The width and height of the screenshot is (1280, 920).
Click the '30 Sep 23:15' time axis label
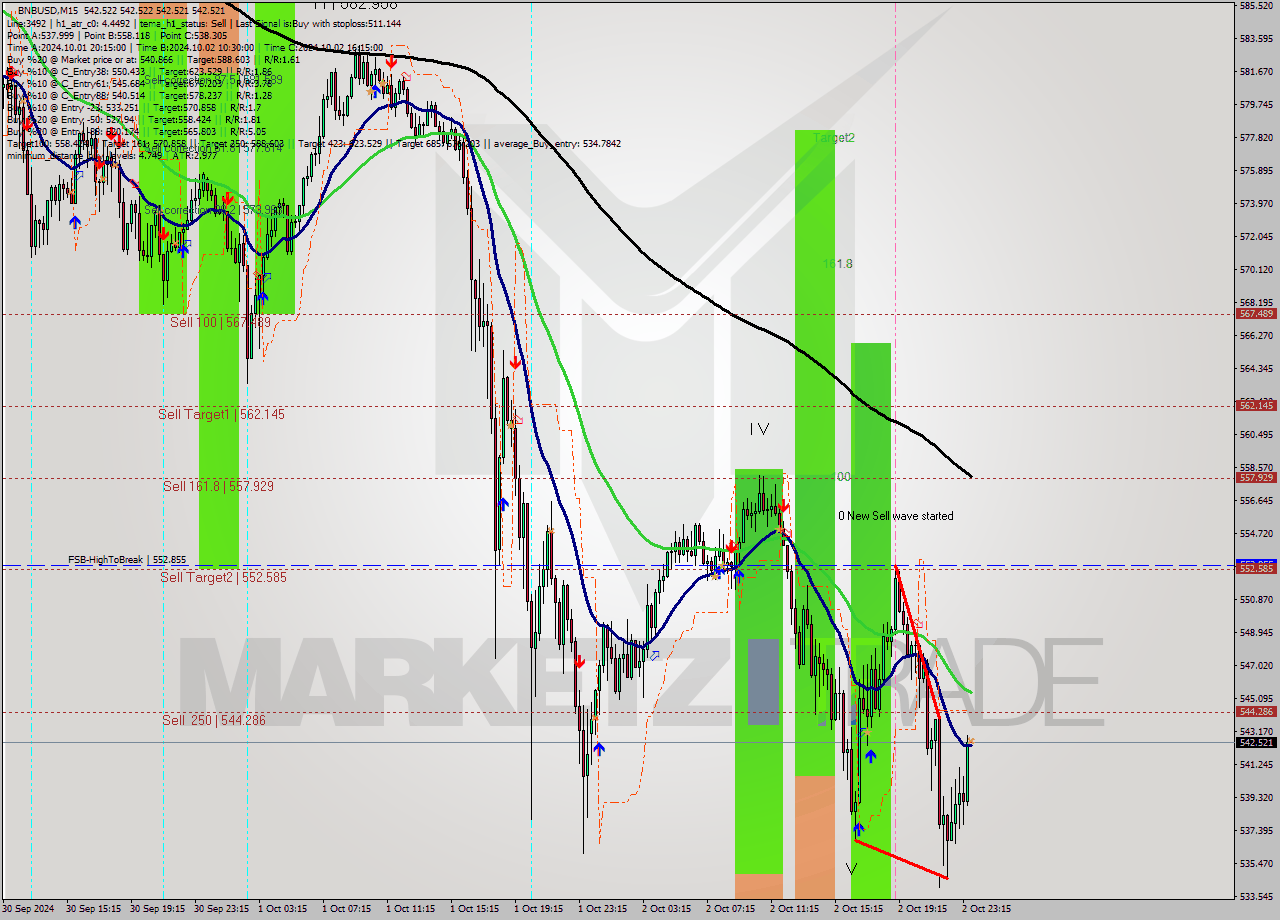222,909
